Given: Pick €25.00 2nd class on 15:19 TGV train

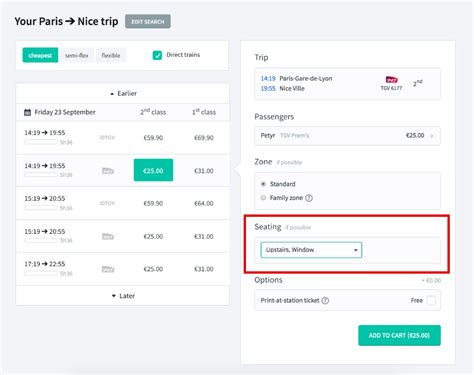Looking at the screenshot, I should (153, 236).
